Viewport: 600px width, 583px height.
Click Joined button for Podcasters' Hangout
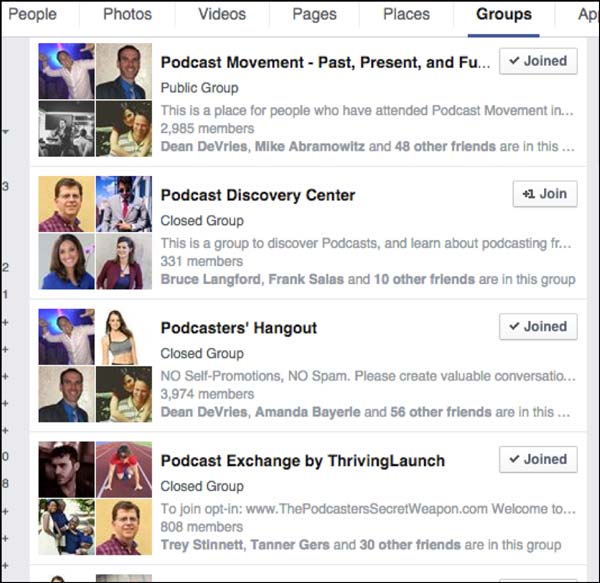pos(538,326)
